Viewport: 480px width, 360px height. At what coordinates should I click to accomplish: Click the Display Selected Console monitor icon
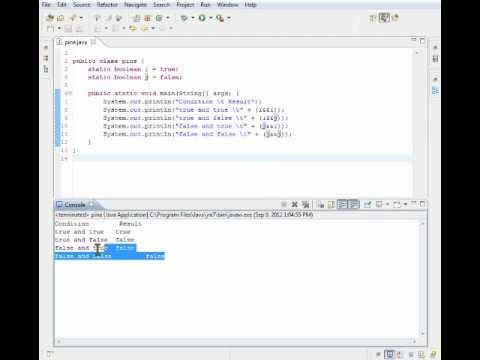point(379,204)
